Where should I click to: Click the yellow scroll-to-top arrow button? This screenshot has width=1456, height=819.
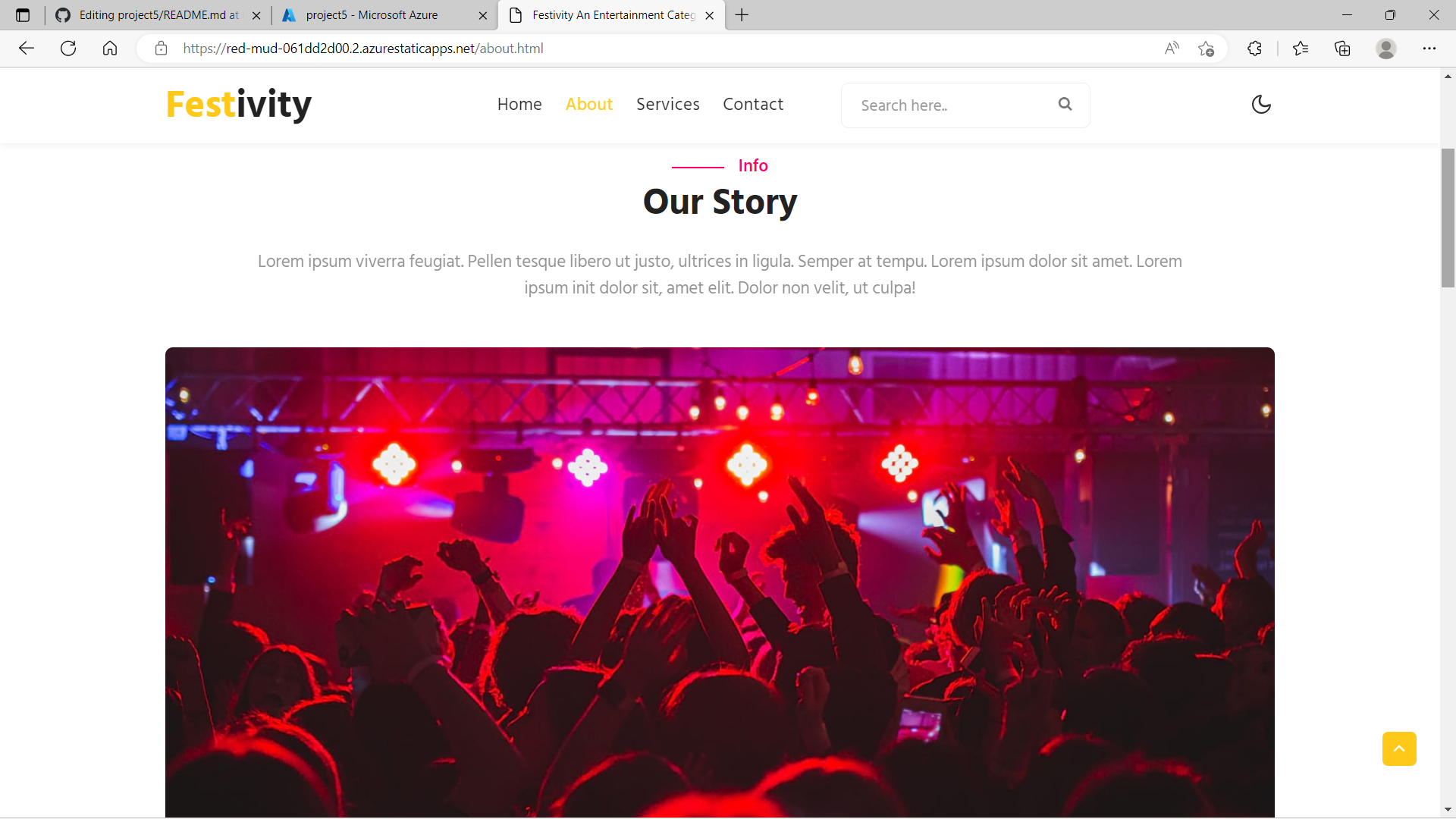1399,748
